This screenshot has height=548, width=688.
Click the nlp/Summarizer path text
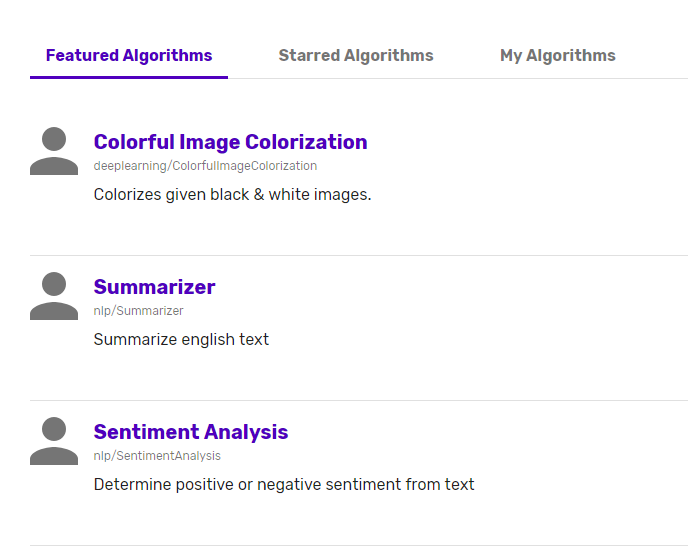coord(139,311)
